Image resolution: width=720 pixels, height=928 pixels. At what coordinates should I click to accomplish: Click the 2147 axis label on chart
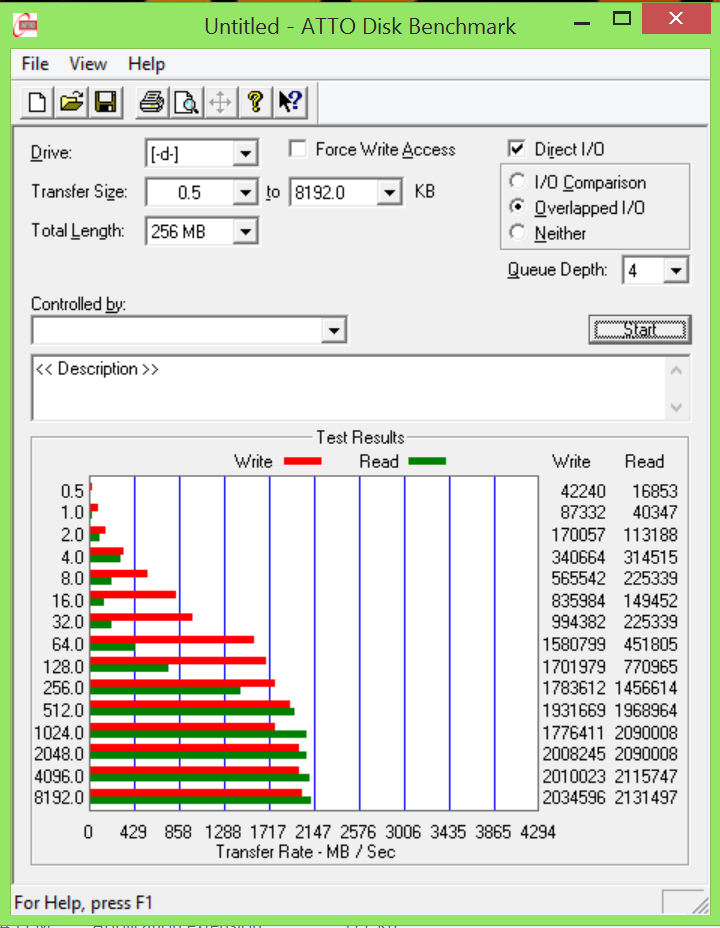click(x=313, y=832)
